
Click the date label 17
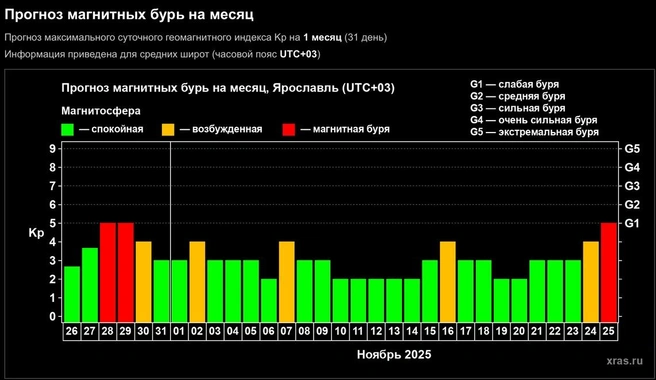point(466,331)
